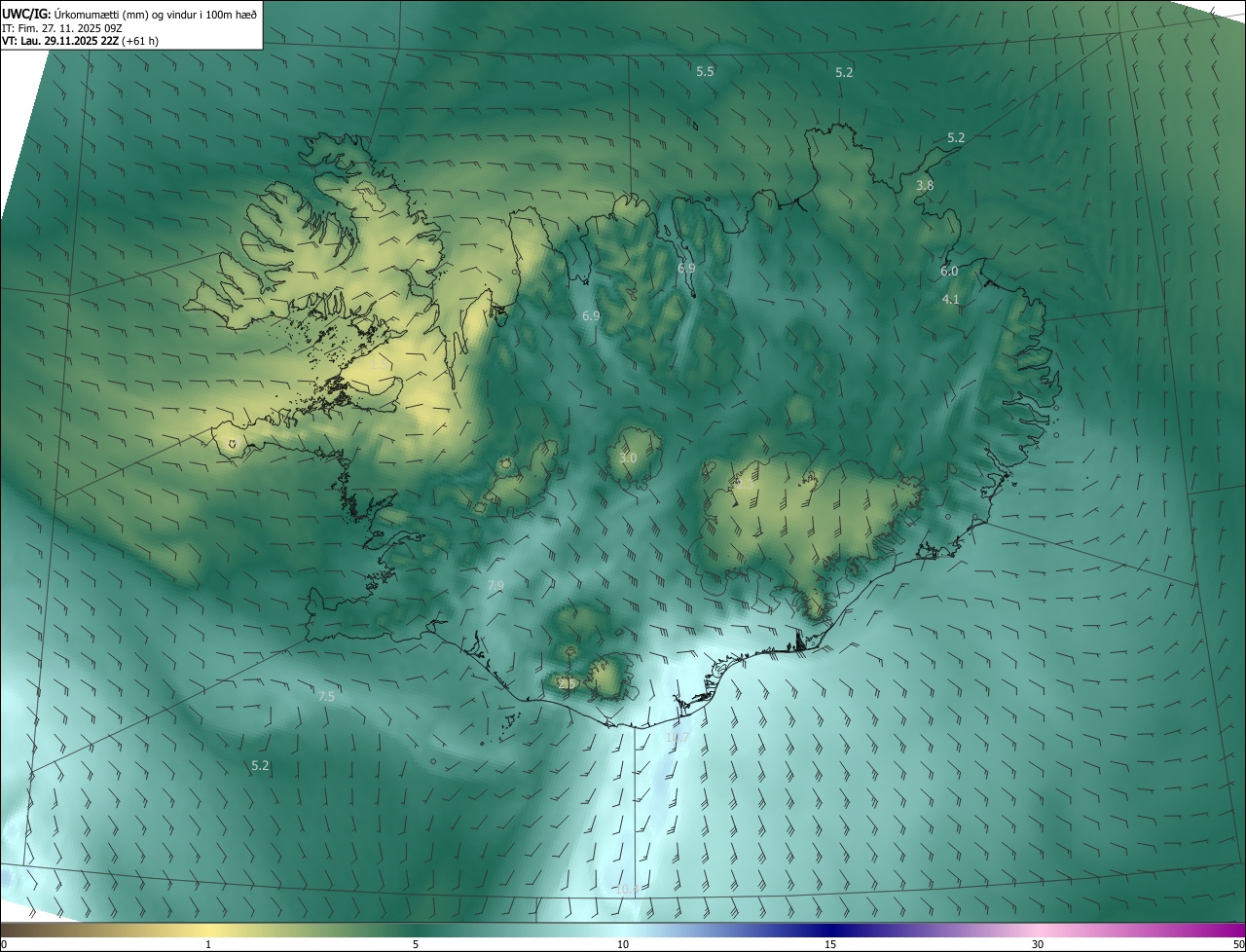Viewport: 1246px width, 952px height.
Task: Click the 7.9 value label
Action: click(495, 586)
